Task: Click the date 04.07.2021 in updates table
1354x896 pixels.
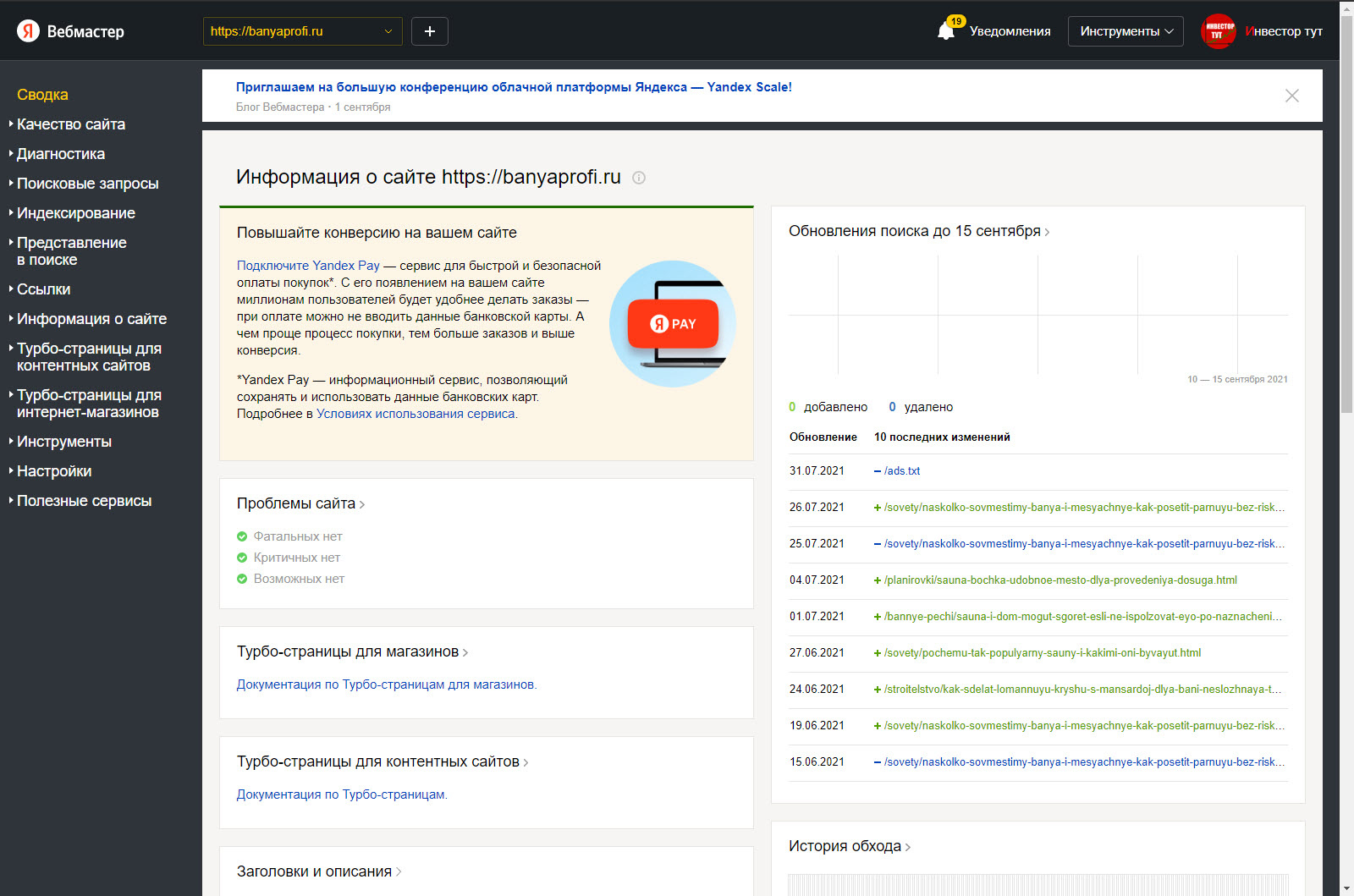Action: [x=817, y=580]
